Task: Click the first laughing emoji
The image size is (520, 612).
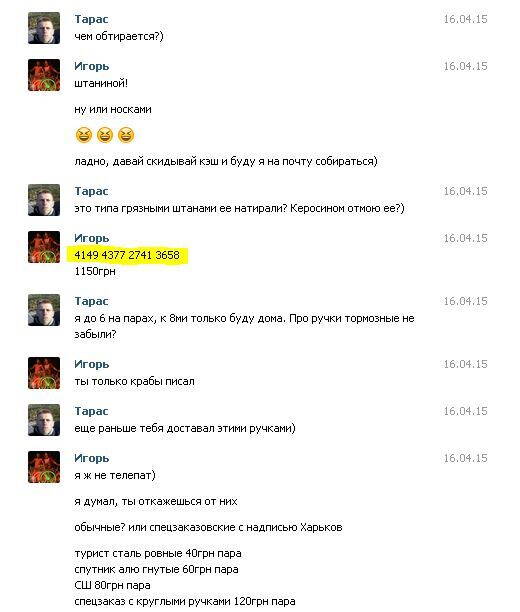Action: (x=84, y=135)
